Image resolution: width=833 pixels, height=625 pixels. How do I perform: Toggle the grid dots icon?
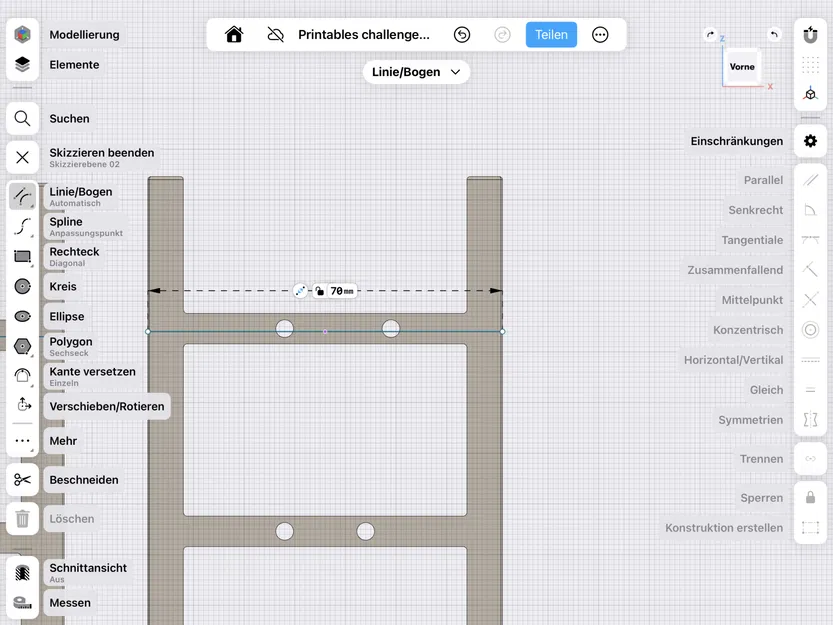(x=810, y=65)
